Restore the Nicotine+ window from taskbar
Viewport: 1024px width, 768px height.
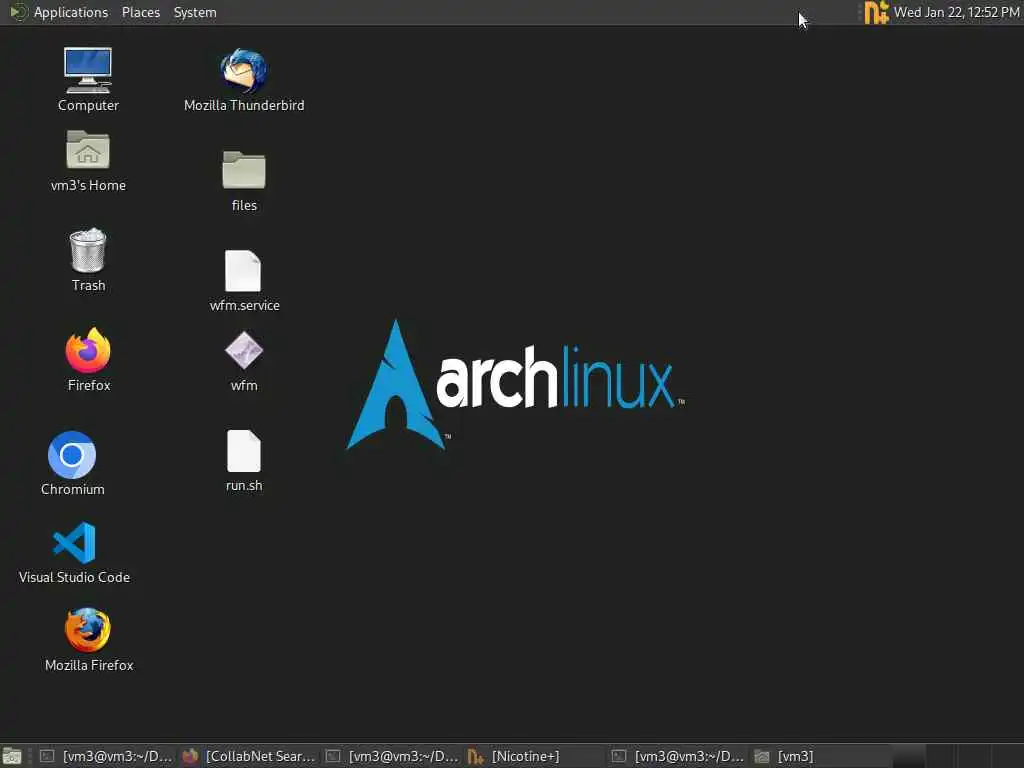click(x=536, y=756)
